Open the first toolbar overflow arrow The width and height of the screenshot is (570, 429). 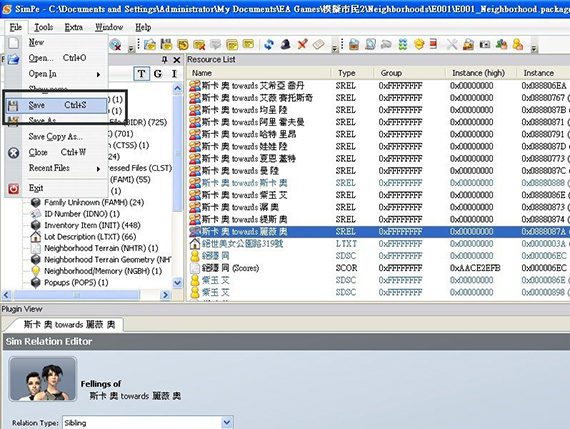point(132,47)
